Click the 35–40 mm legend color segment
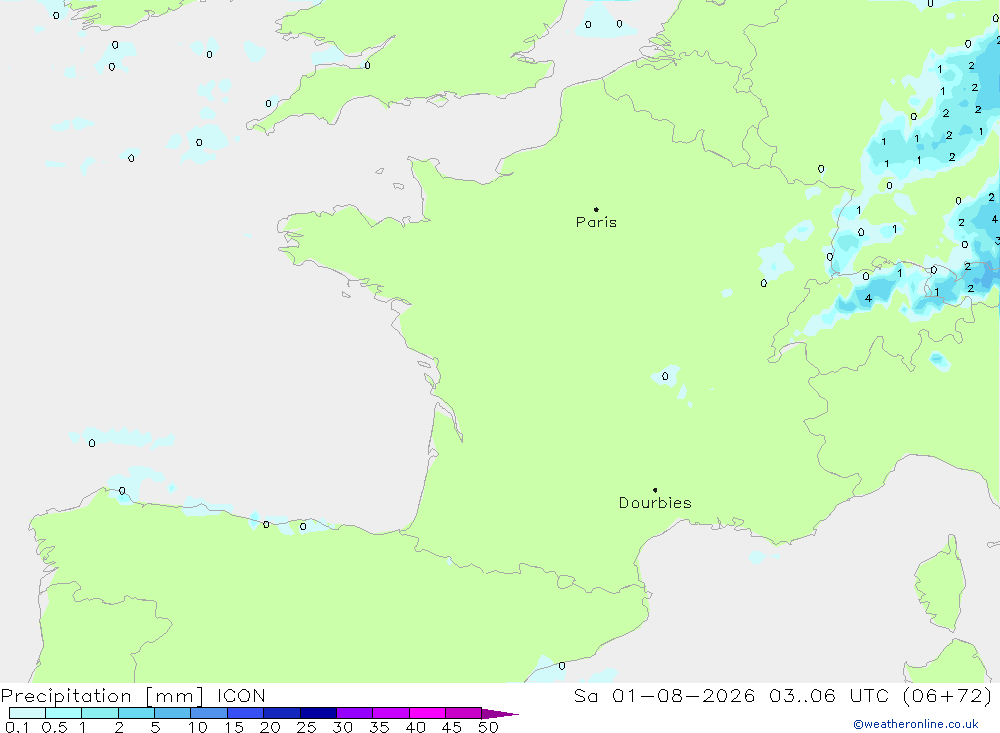Image resolution: width=1000 pixels, height=733 pixels. tap(391, 713)
